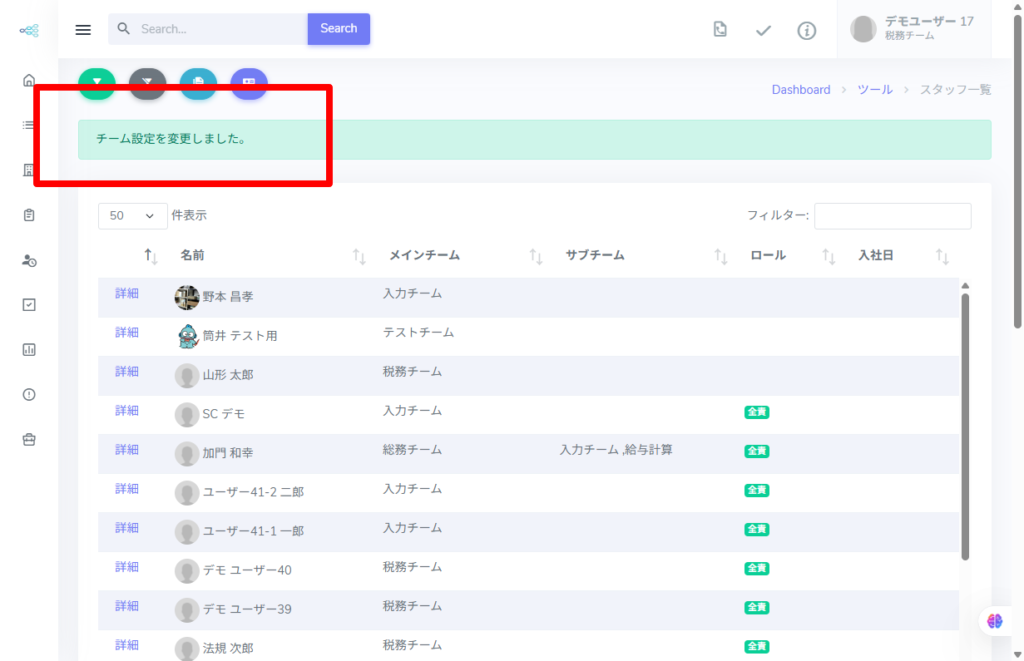Open the AI brain icon at bottom right
This screenshot has height=661, width=1024.
coord(994,621)
